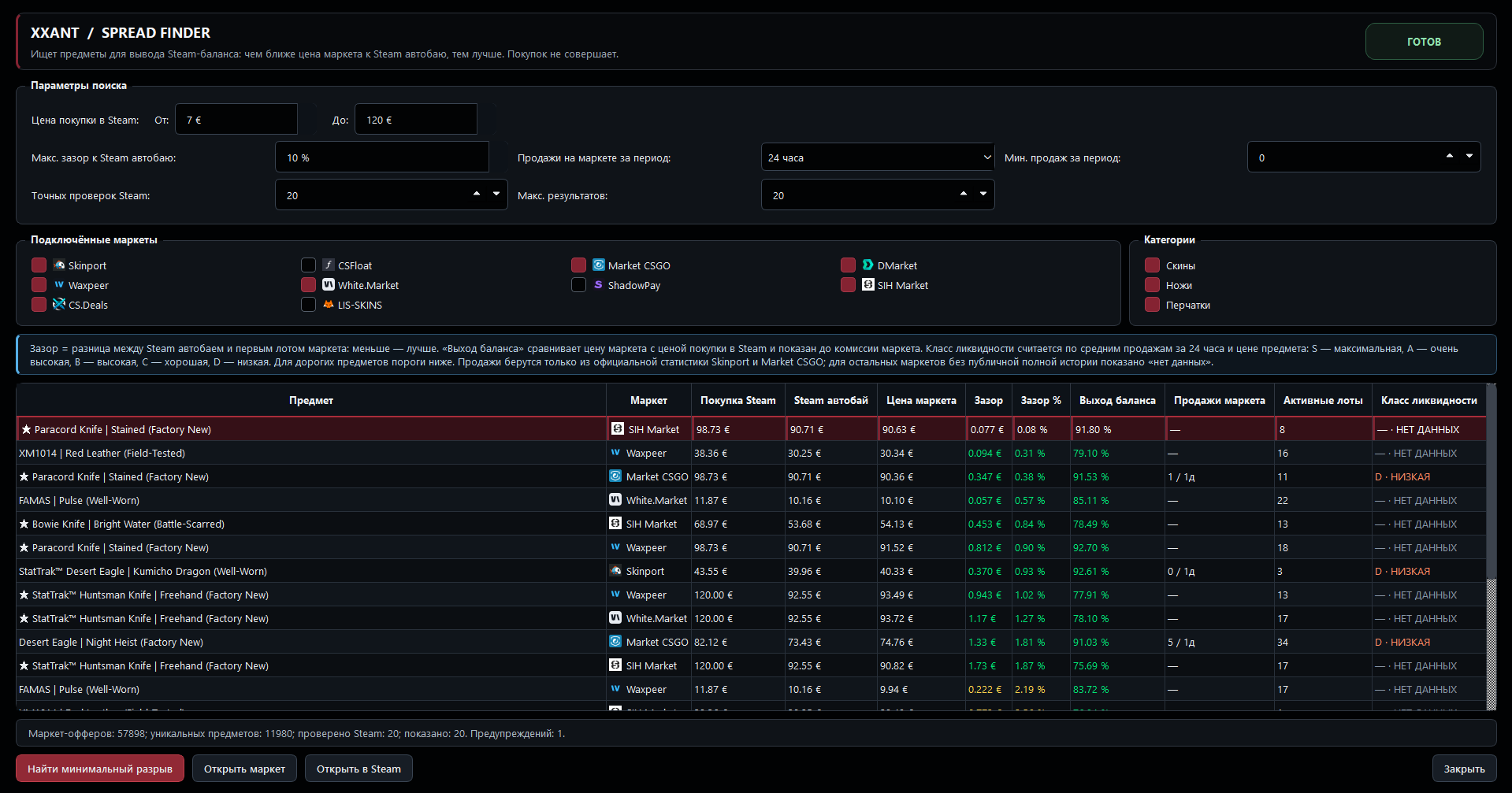Click Waxpeer icon in XM1014 Red Leather row
Viewport: 1512px width, 793px height.
pyautogui.click(x=615, y=453)
